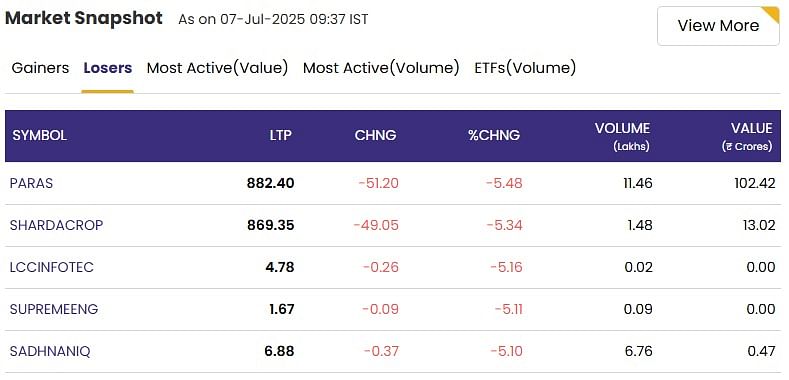Open the Gainers tab
Screen dimensions: 789x380
click(40, 68)
